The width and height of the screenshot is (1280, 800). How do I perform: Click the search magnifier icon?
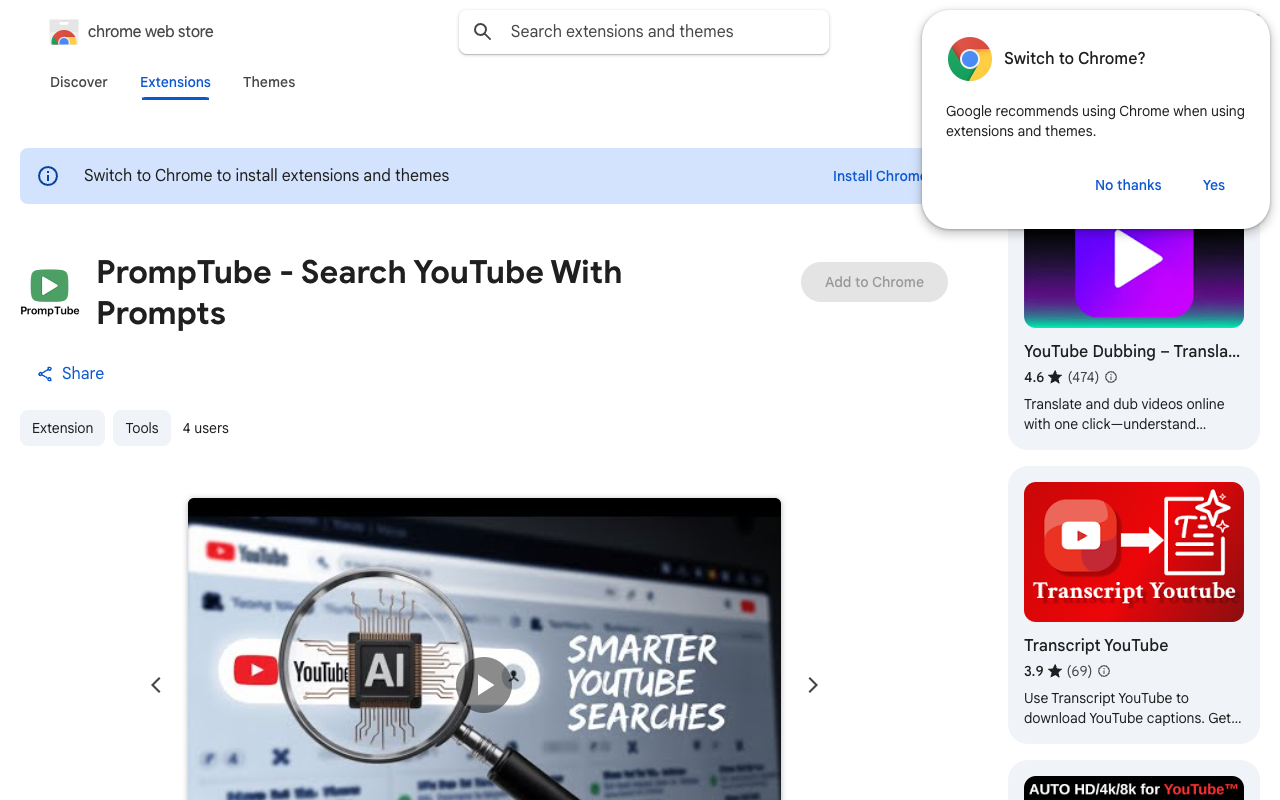point(483,32)
